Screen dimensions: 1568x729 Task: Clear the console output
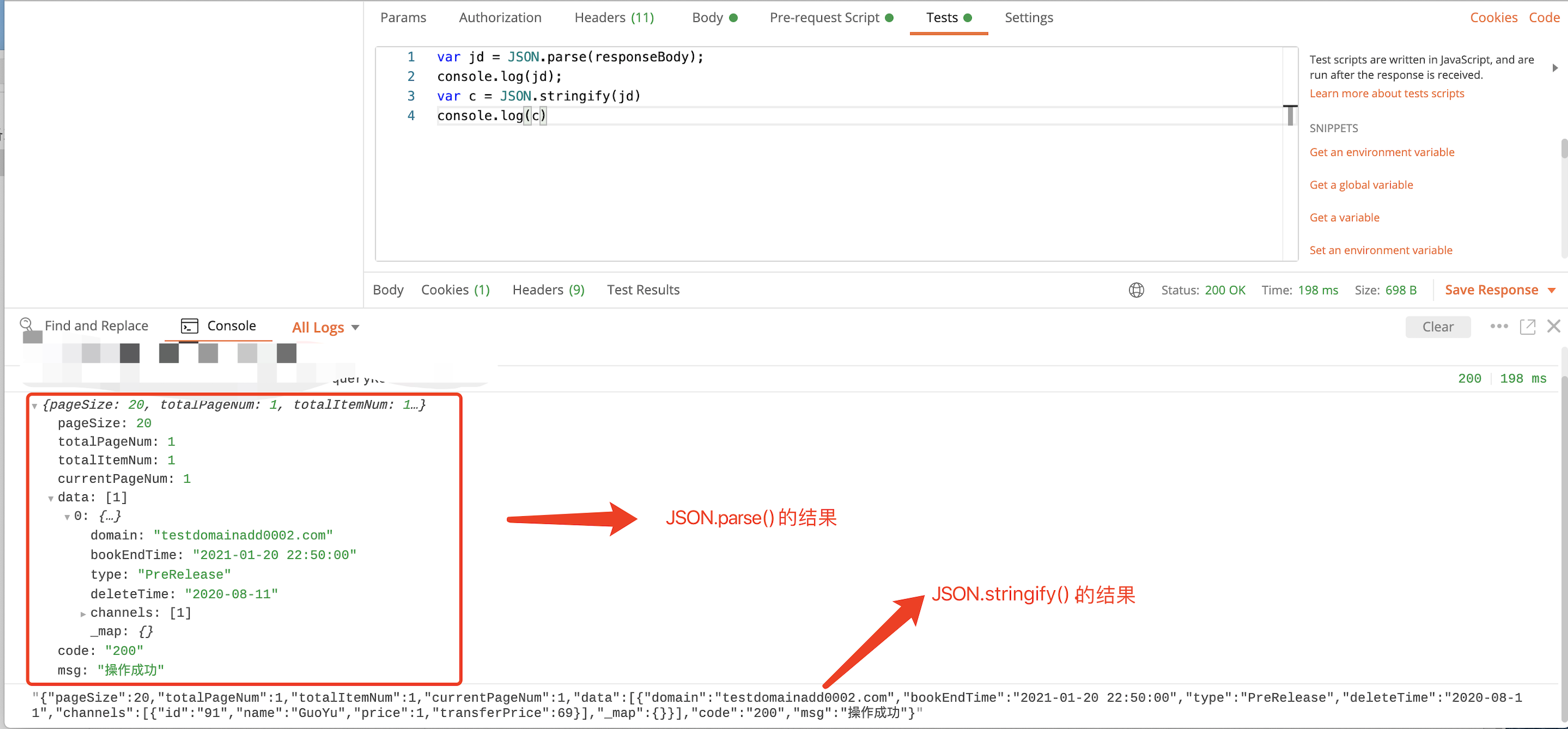(x=1437, y=327)
